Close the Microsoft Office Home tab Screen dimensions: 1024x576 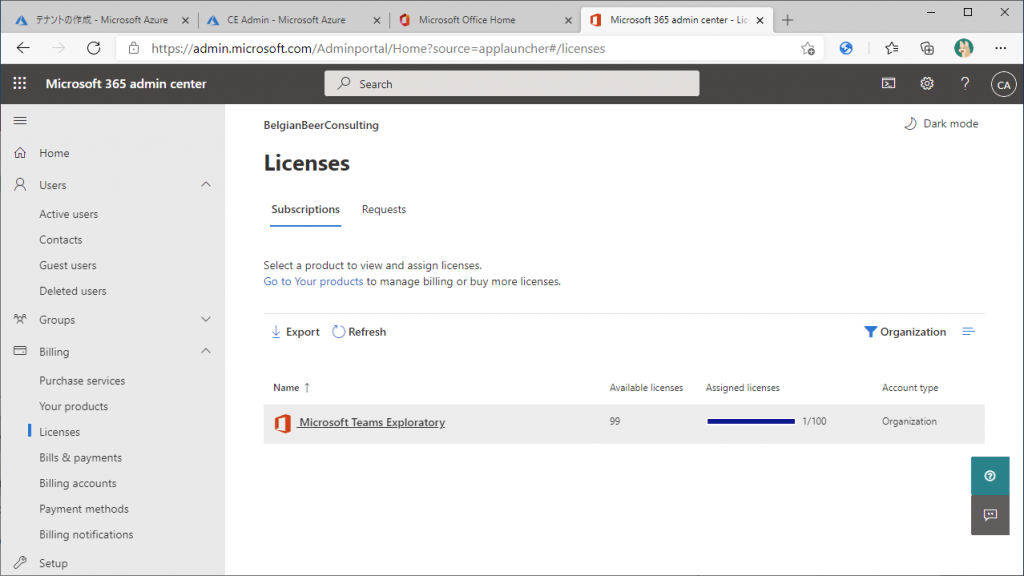pyautogui.click(x=568, y=20)
